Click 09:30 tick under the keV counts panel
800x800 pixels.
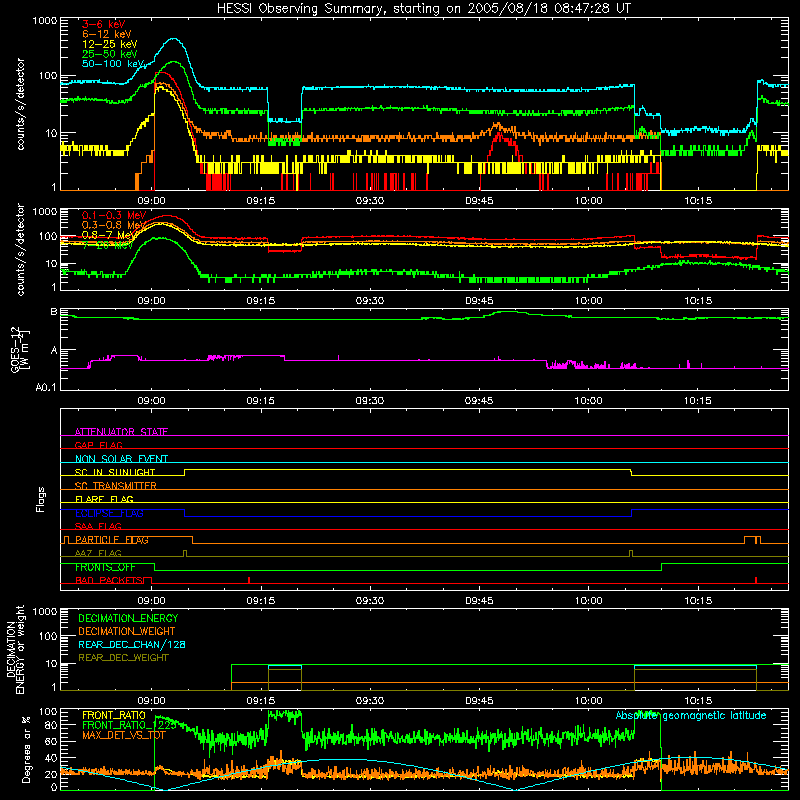point(369,201)
